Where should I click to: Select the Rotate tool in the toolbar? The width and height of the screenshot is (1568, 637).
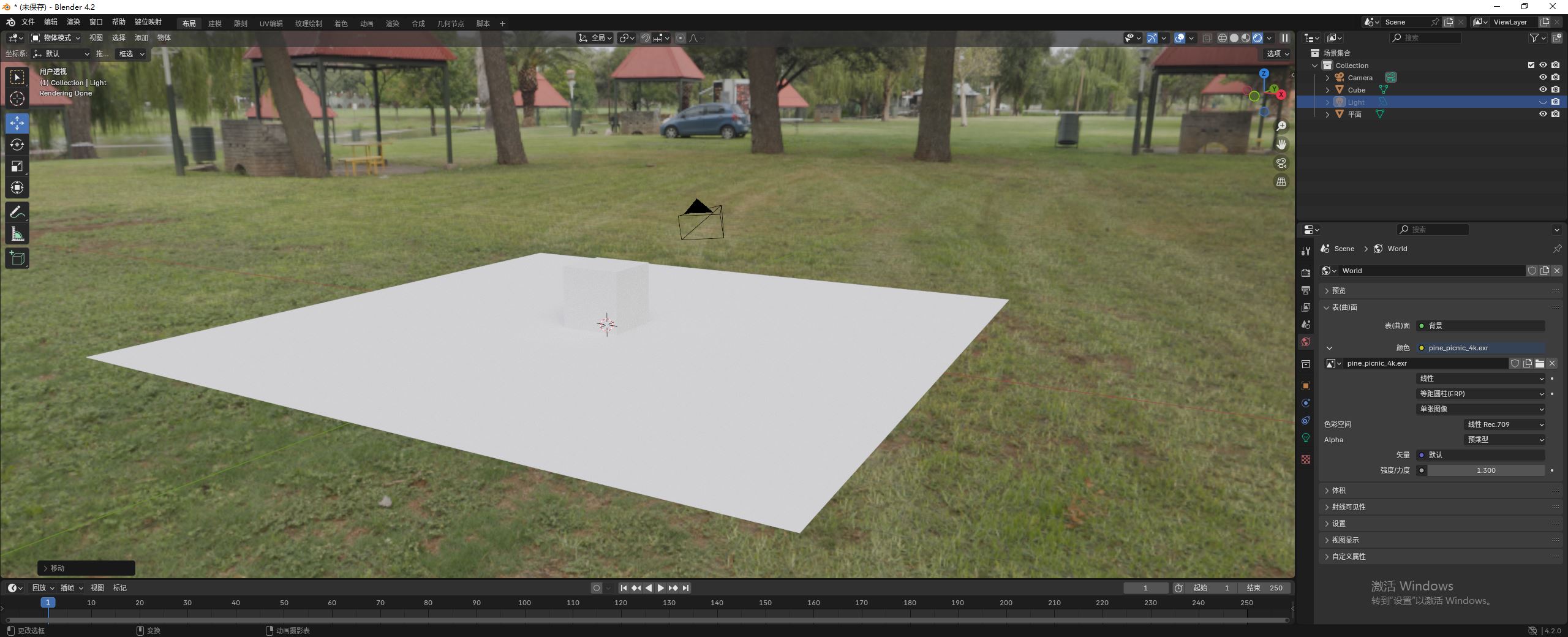click(x=17, y=145)
